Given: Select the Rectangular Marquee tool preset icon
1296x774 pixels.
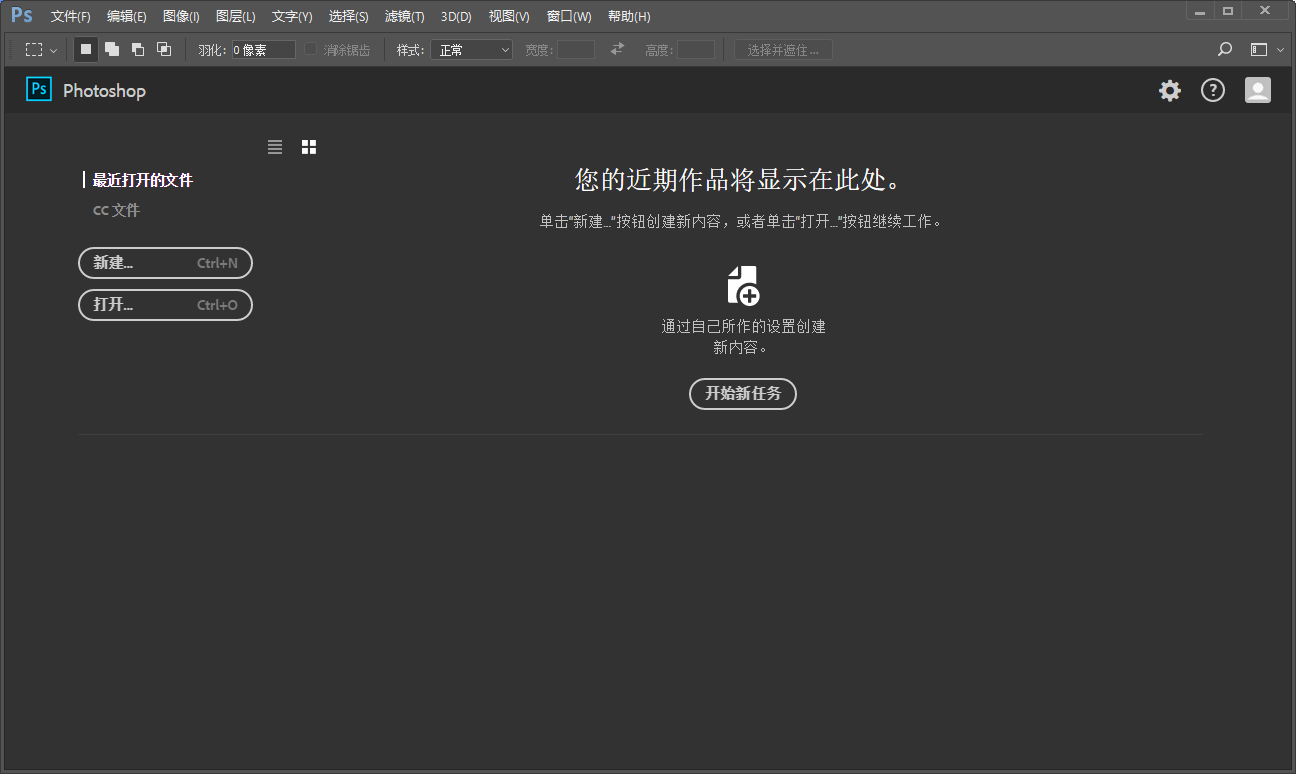Looking at the screenshot, I should 34,49.
